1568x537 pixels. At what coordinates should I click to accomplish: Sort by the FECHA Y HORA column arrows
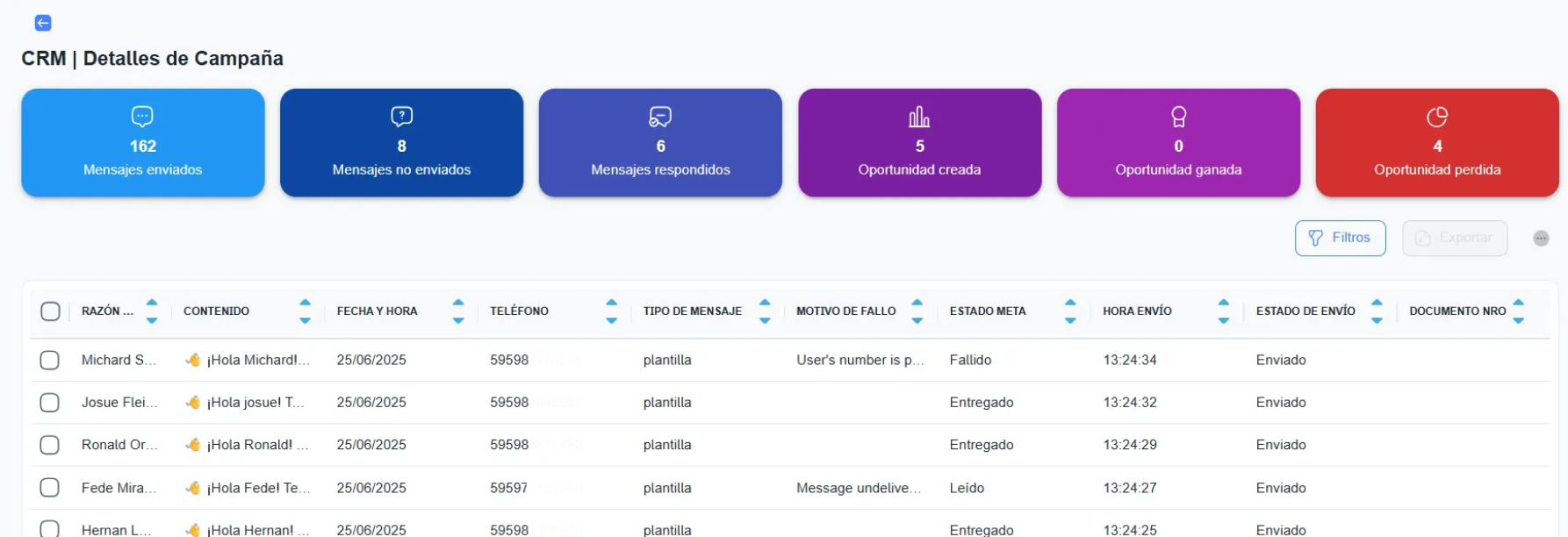click(x=458, y=311)
